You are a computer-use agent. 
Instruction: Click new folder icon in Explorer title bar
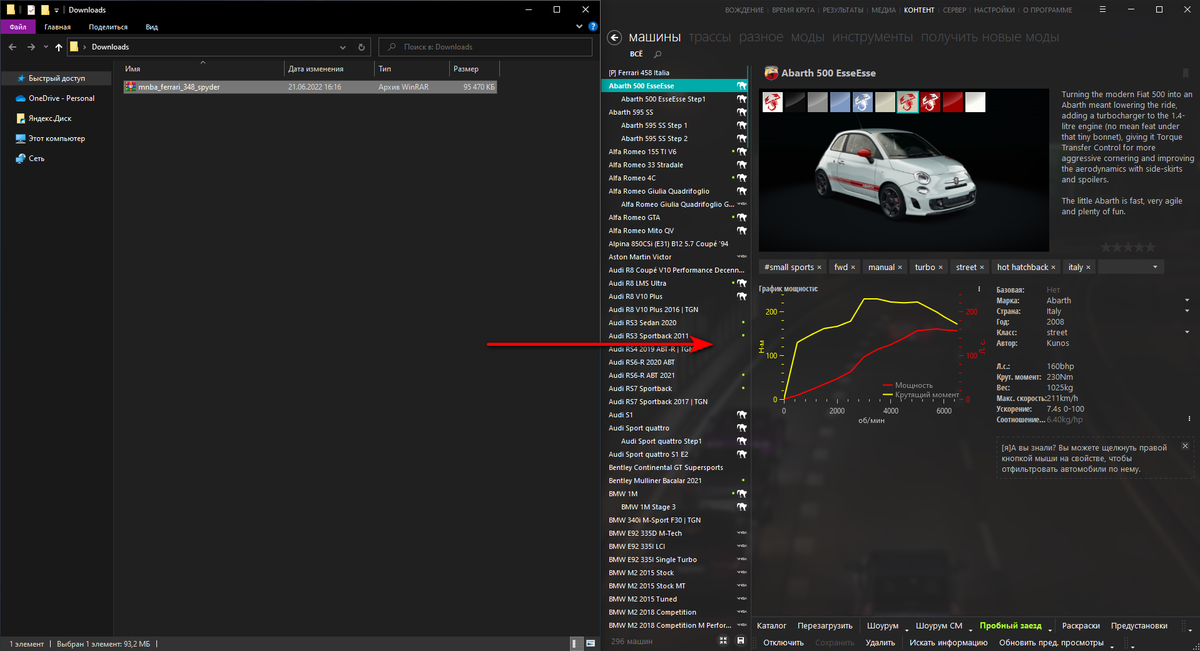[45, 10]
